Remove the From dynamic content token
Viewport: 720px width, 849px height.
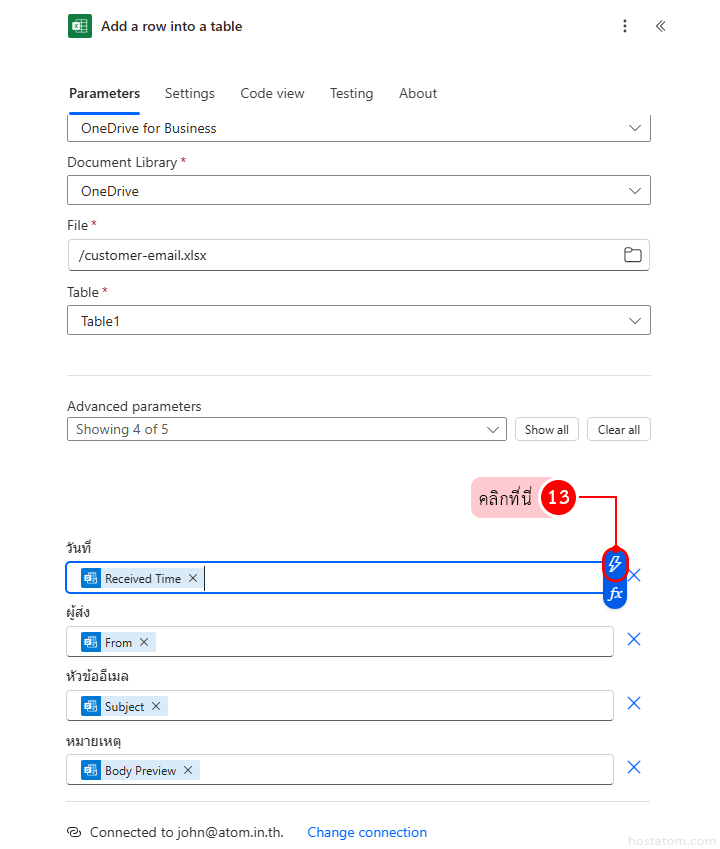(144, 642)
